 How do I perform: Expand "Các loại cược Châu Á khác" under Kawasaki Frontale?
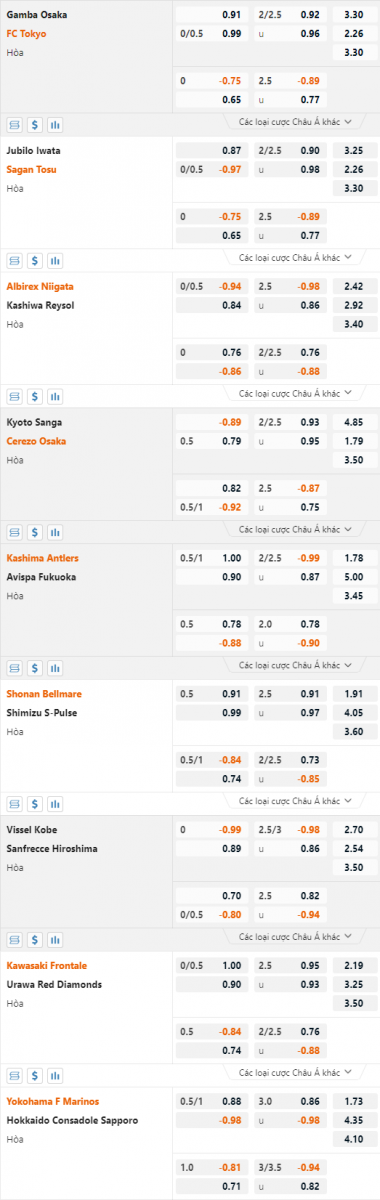(x=301, y=1071)
